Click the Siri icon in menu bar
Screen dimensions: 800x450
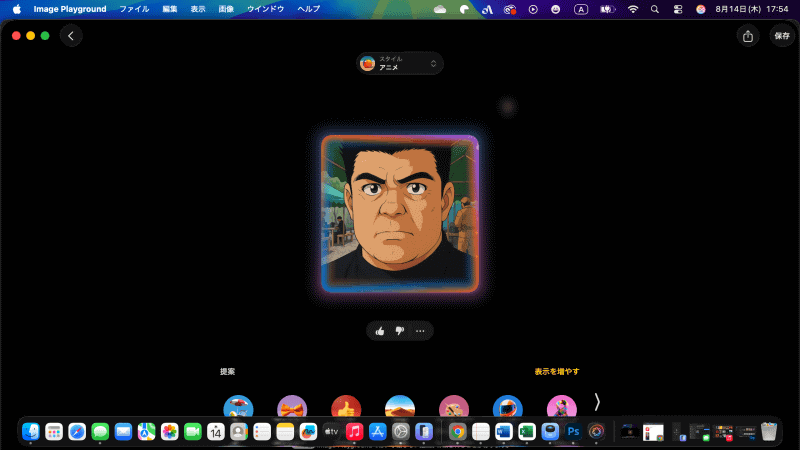point(701,9)
